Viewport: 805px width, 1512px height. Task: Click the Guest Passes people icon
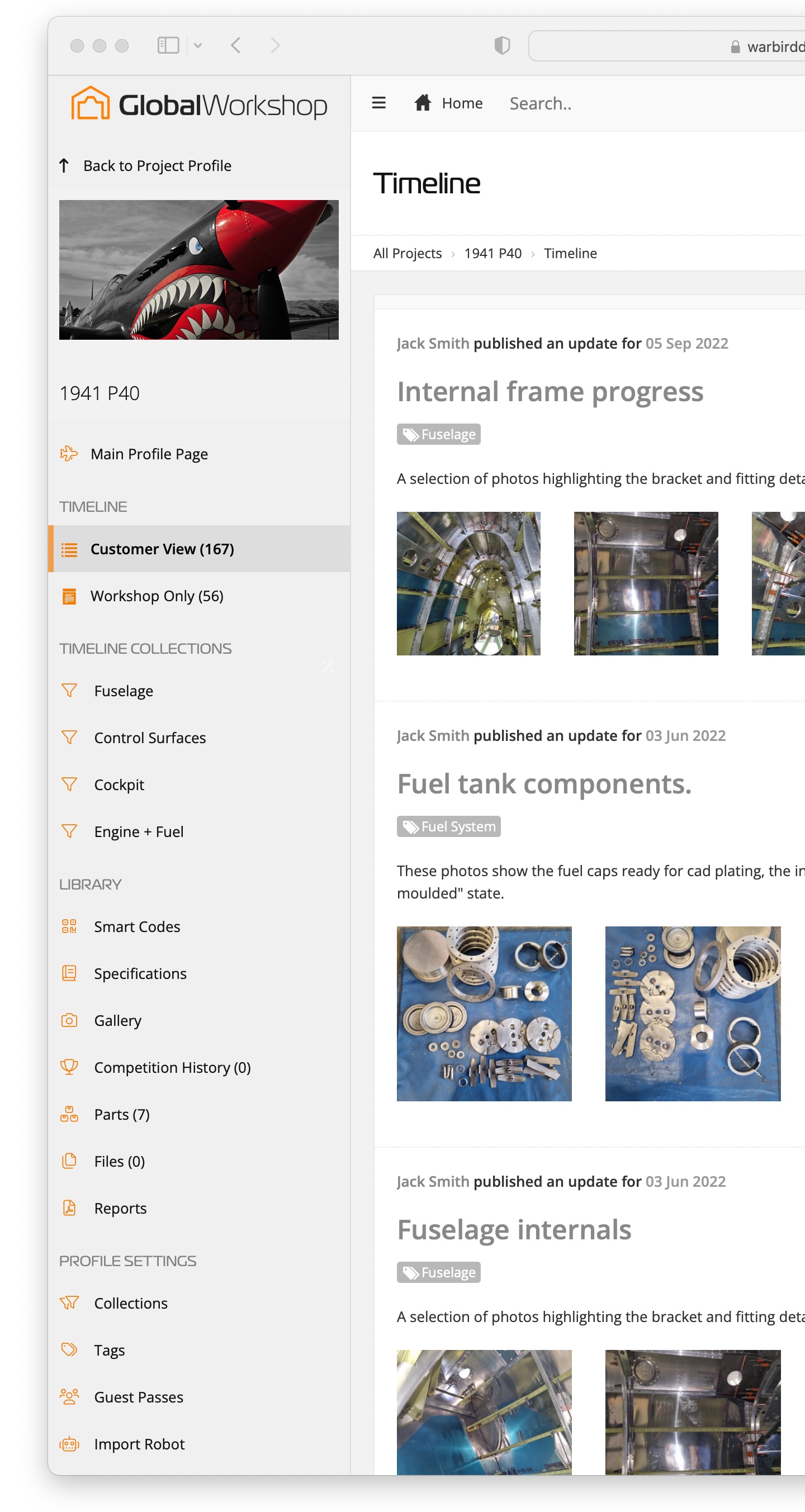tap(69, 1397)
